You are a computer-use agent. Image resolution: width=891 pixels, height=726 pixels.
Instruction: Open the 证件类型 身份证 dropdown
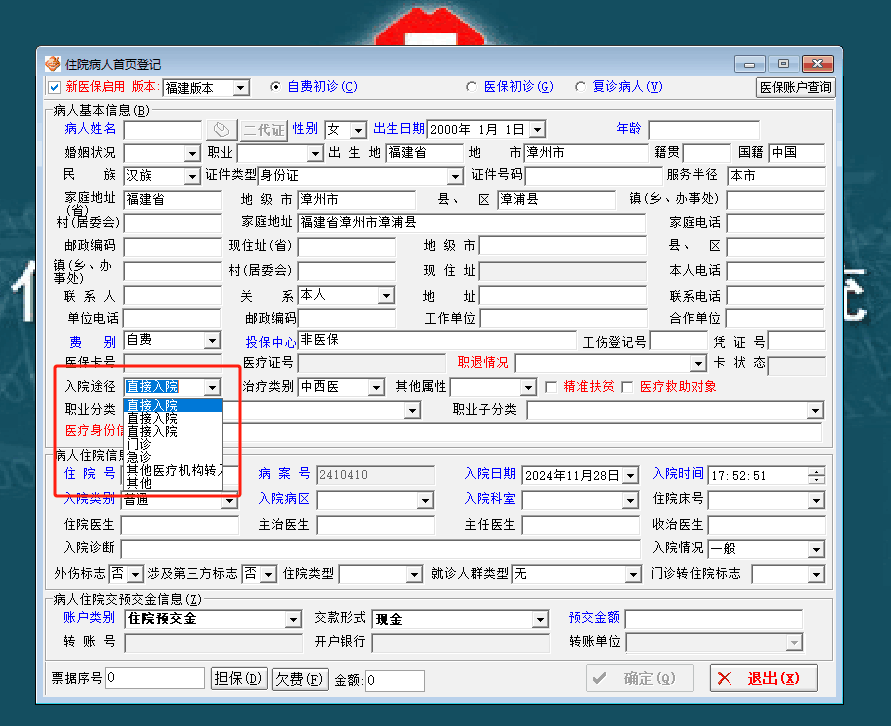tap(455, 177)
